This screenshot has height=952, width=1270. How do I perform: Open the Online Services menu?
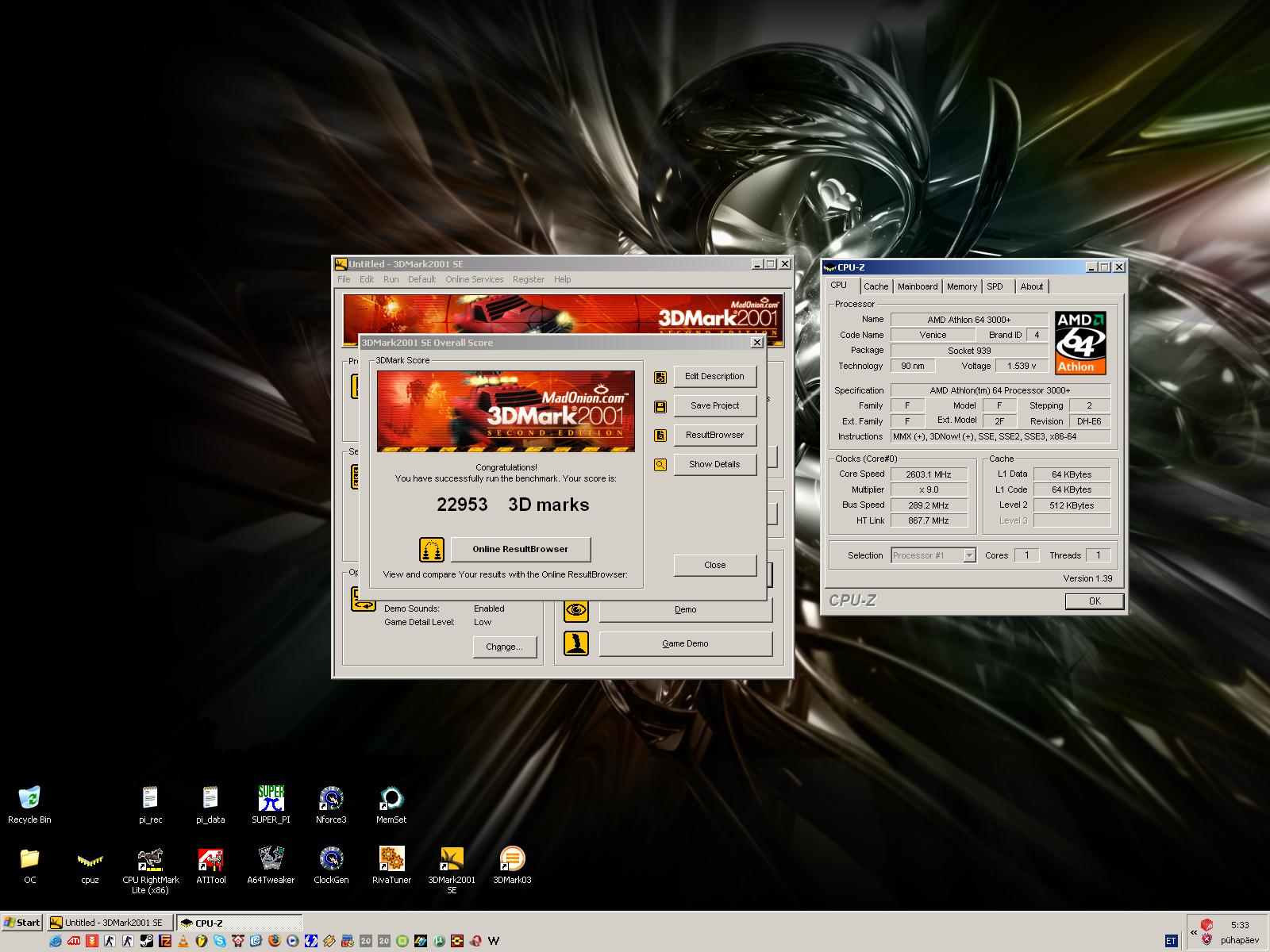coord(474,279)
